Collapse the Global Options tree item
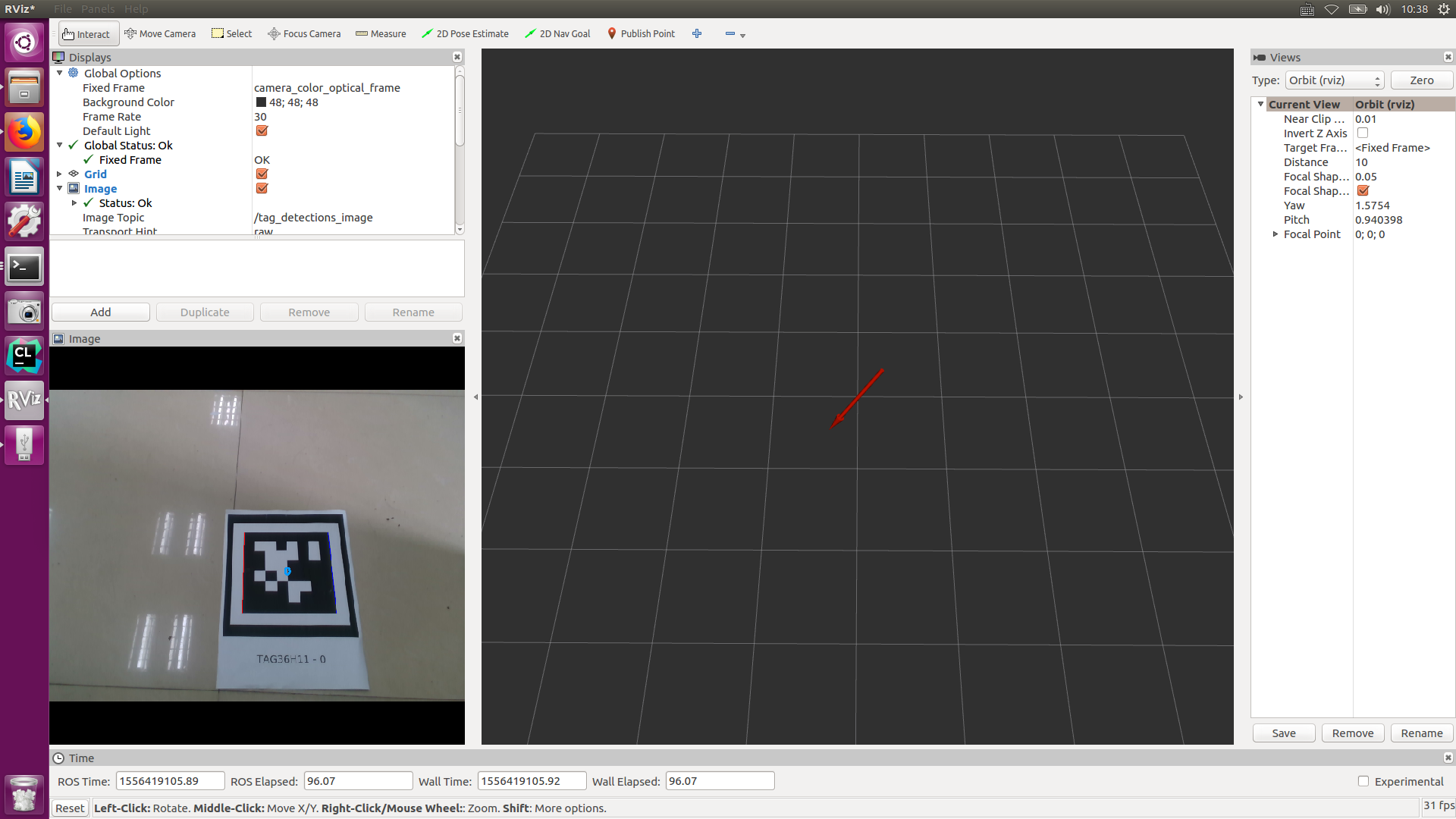The image size is (1456, 819). tap(60, 74)
